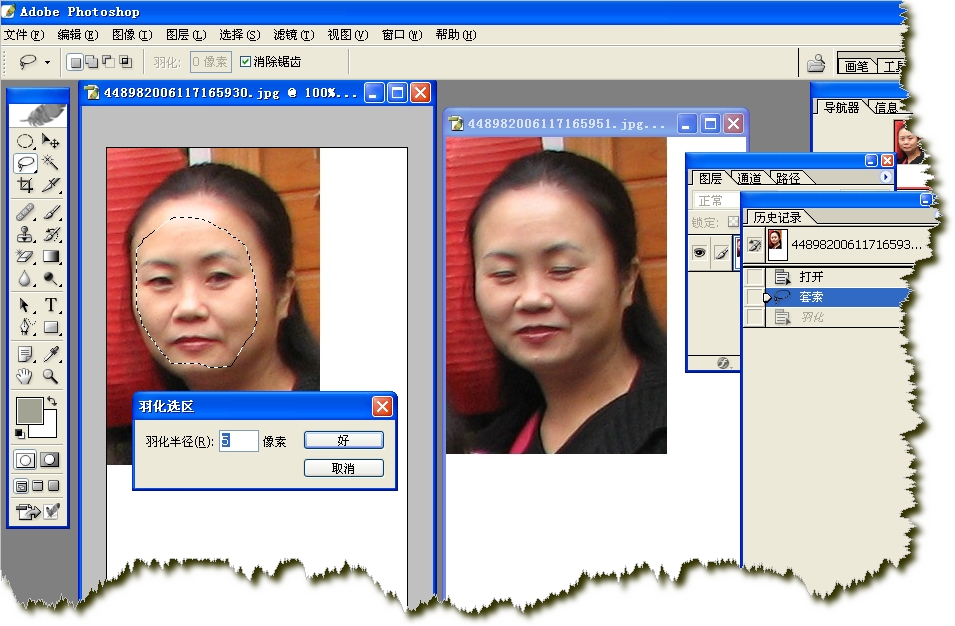Image resolution: width=955 pixels, height=626 pixels.
Task: Select the Gradient tool
Action: tap(51, 256)
